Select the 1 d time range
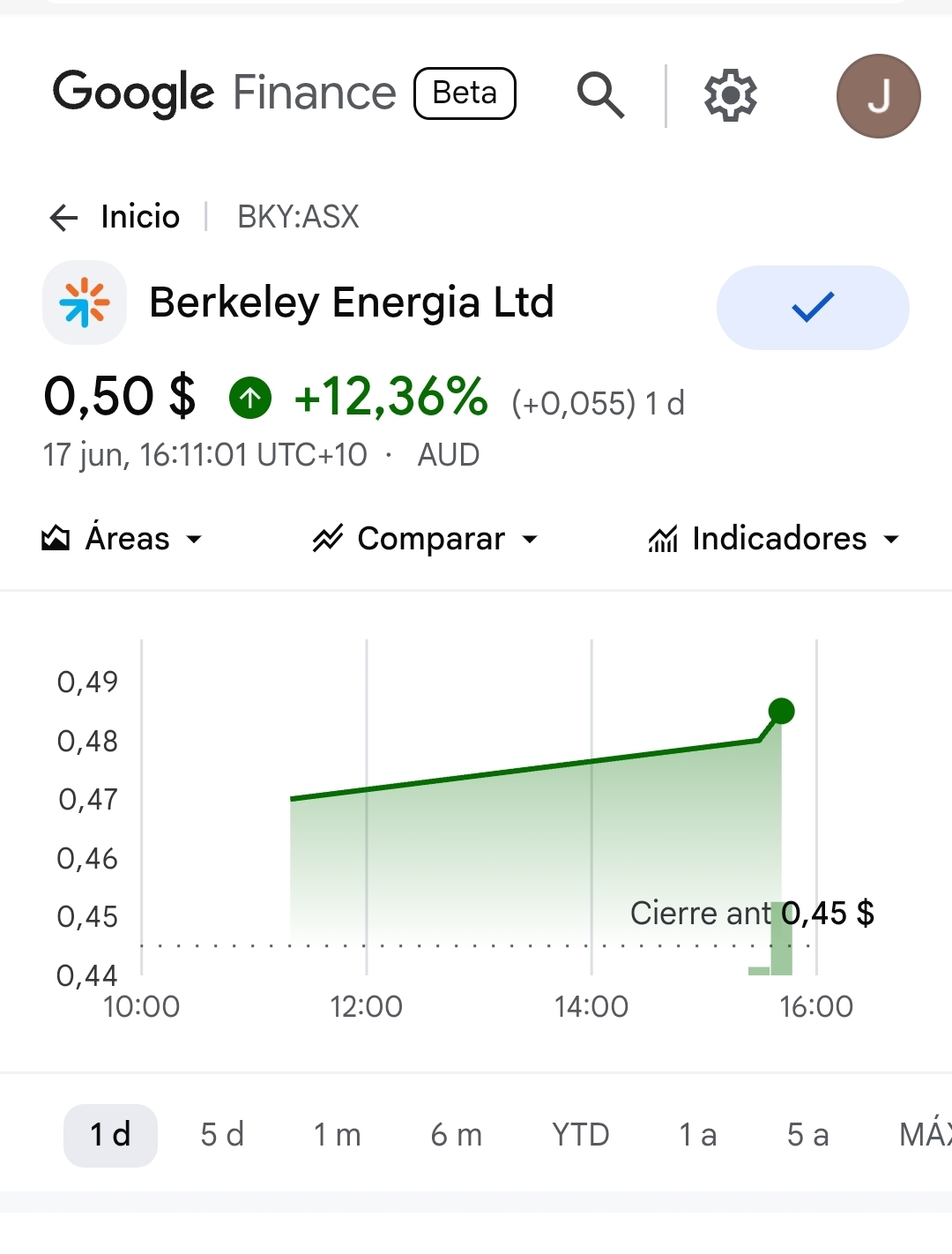 coord(110,1135)
